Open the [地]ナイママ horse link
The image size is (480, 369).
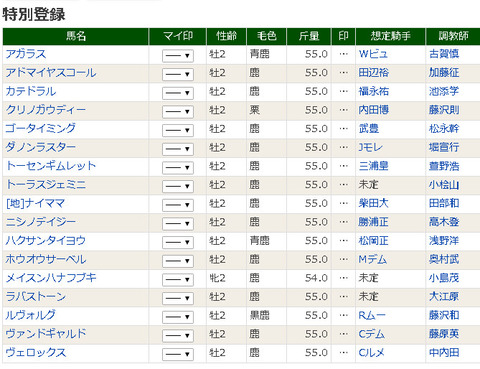click(35, 203)
